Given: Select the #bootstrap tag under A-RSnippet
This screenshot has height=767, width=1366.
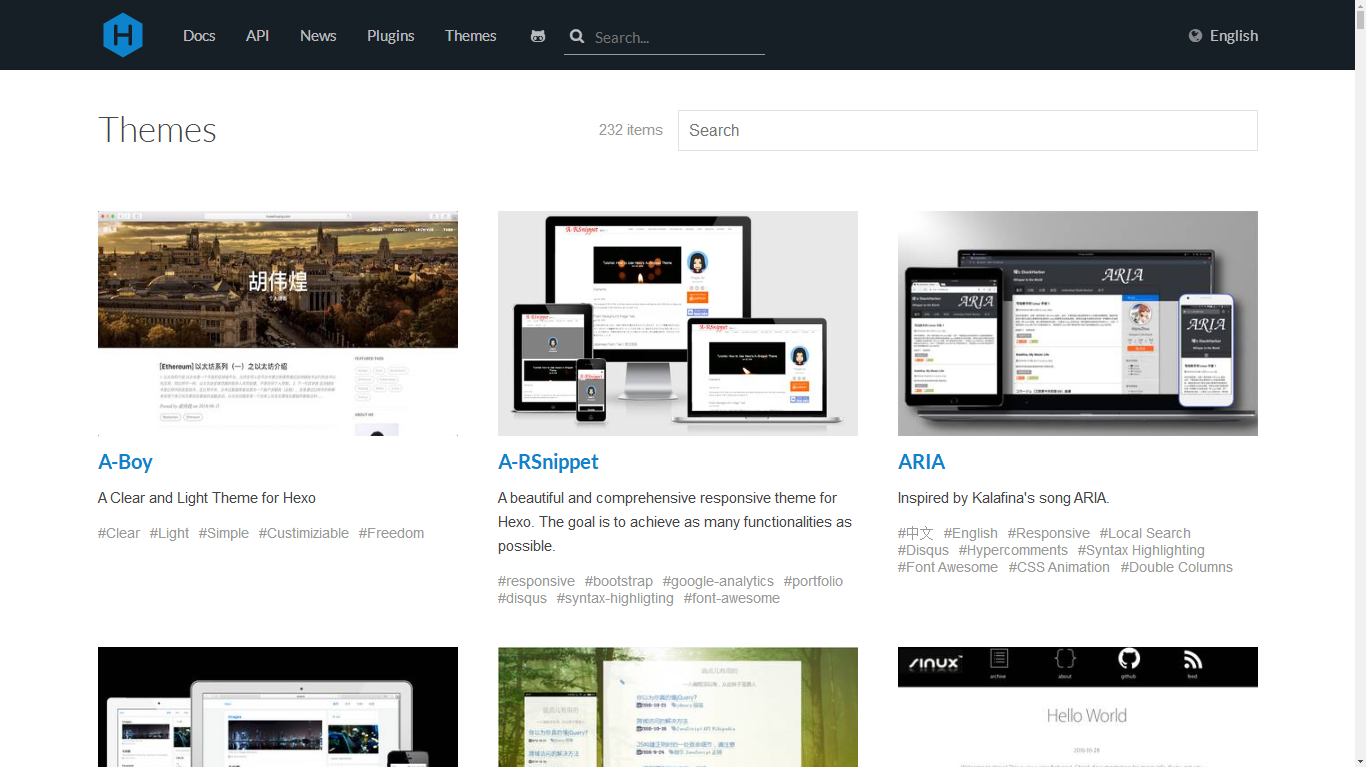Looking at the screenshot, I should (x=618, y=581).
